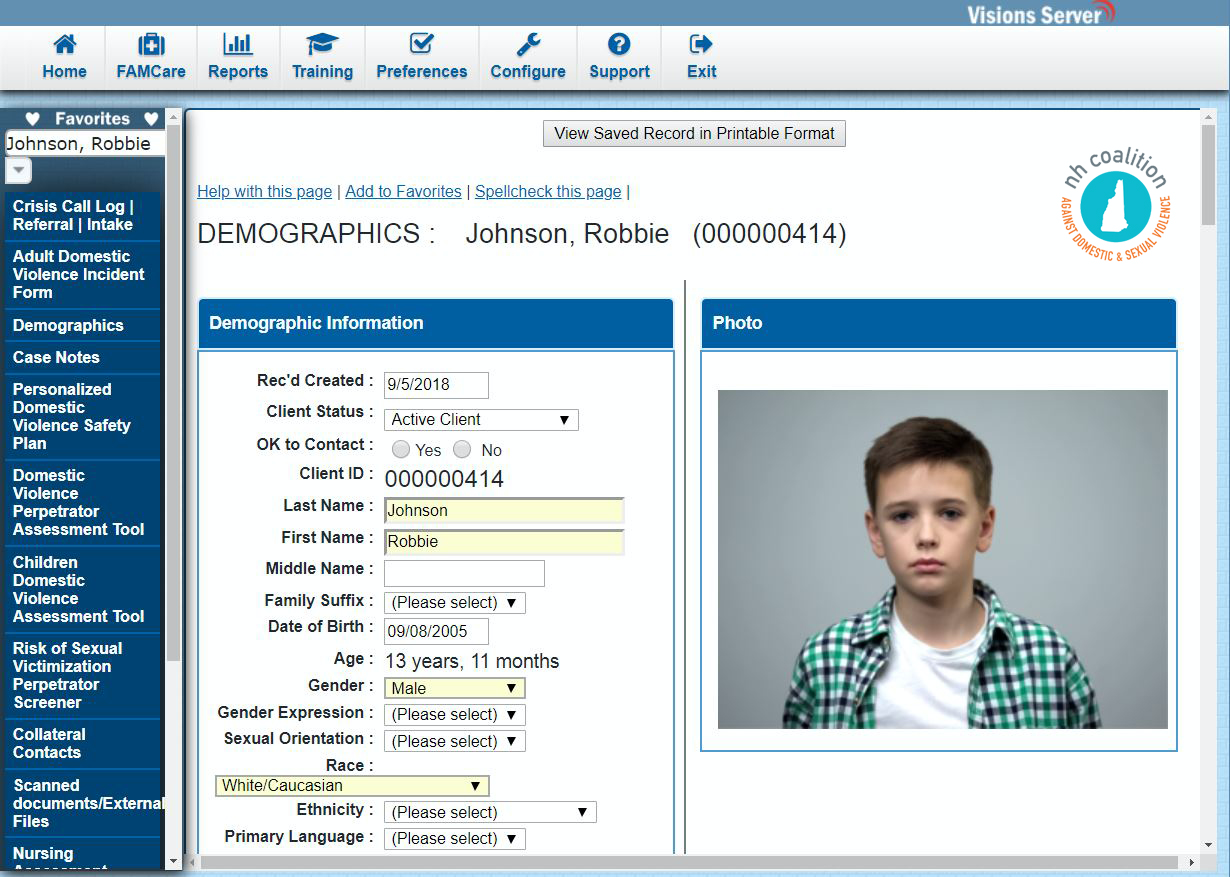Open Case Notes in the sidebar
1230x877 pixels.
pos(82,357)
